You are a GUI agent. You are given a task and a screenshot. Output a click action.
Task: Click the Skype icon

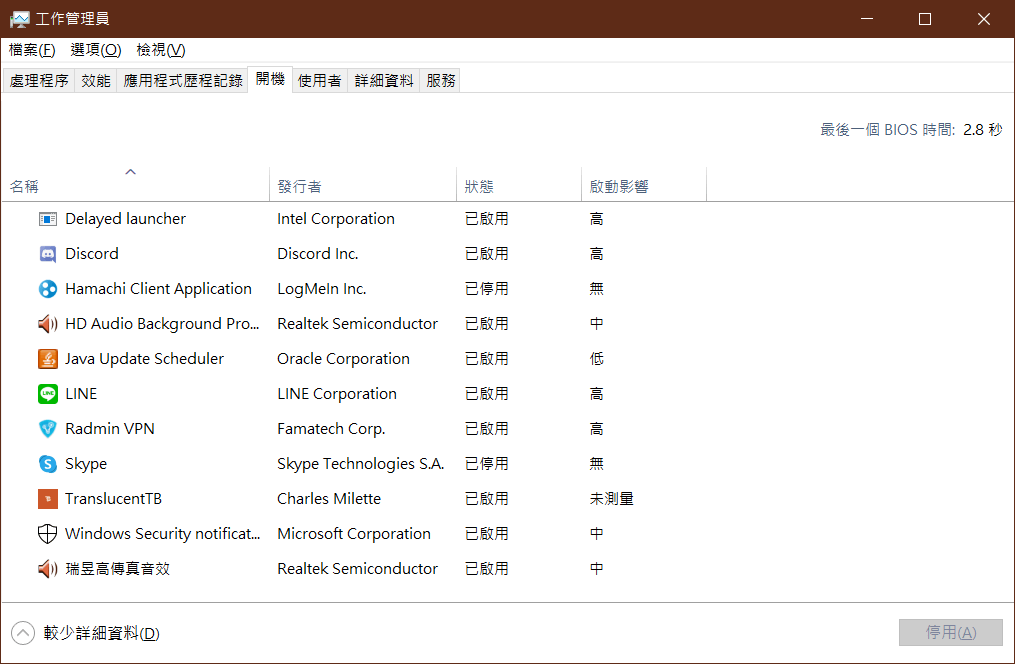48,464
